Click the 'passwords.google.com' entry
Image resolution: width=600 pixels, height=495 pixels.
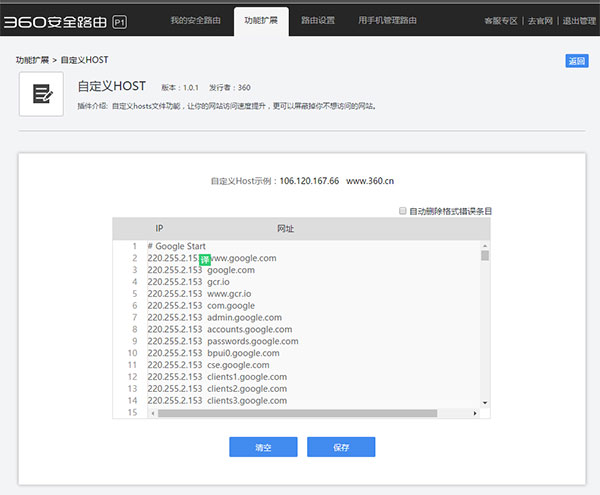253,341
